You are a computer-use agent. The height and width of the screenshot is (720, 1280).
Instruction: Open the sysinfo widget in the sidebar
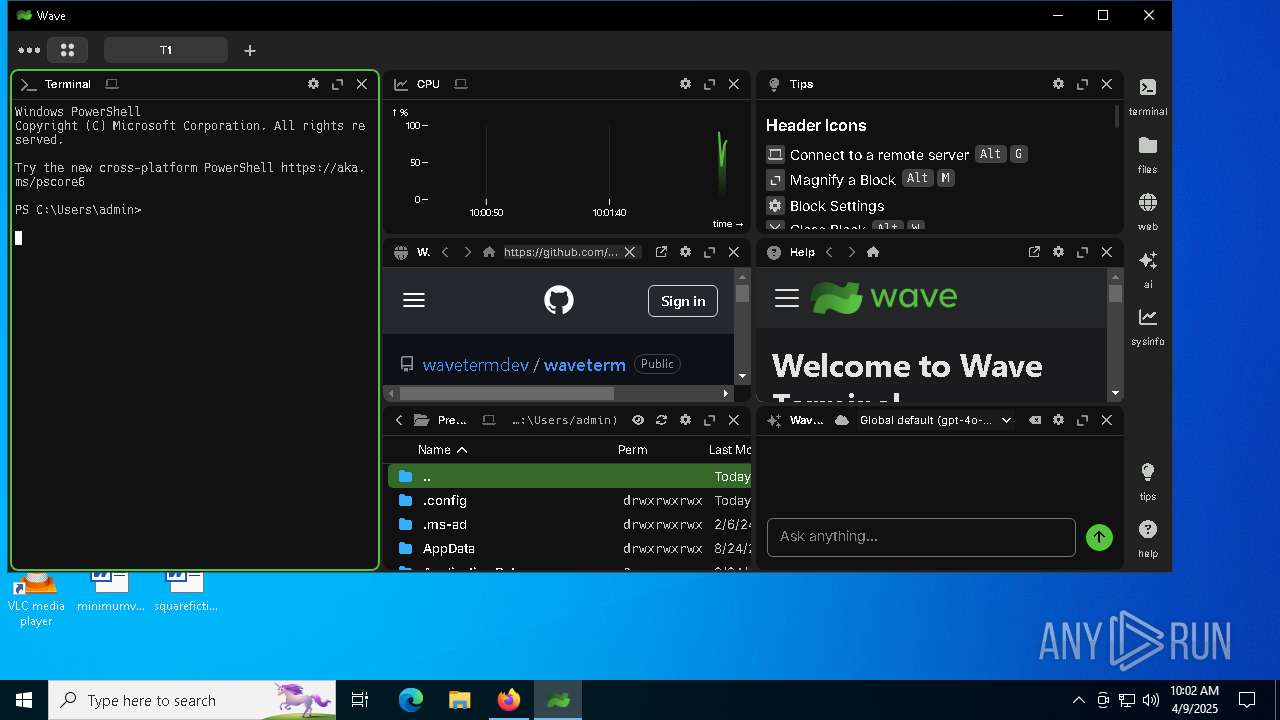pyautogui.click(x=1148, y=326)
